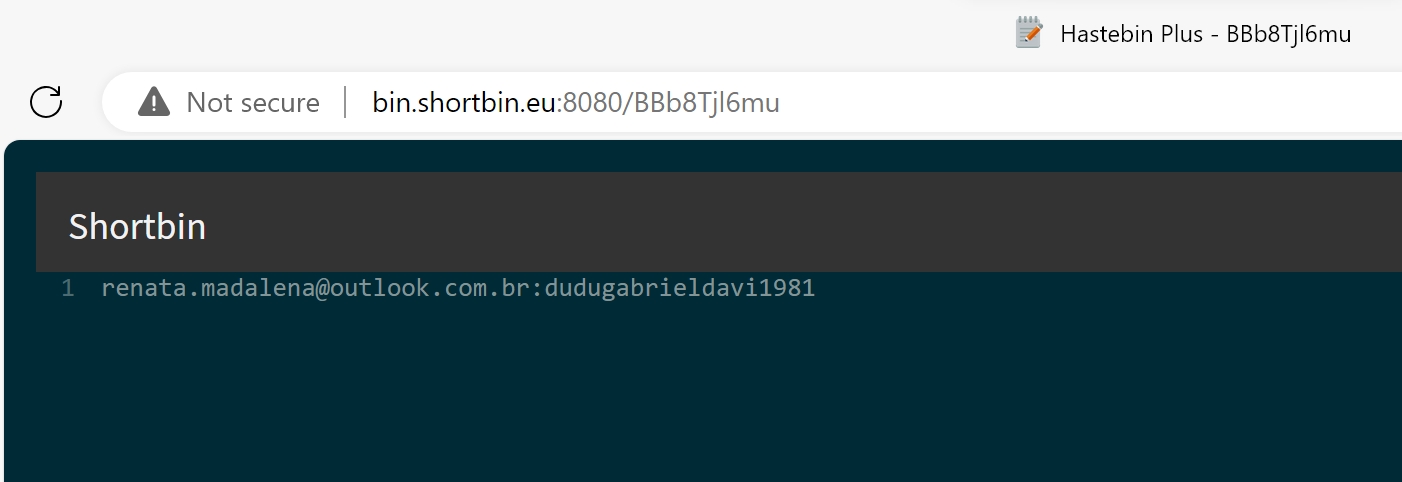The width and height of the screenshot is (1402, 482).
Task: Click the empty gutter area below line number 1
Action: coord(68,380)
